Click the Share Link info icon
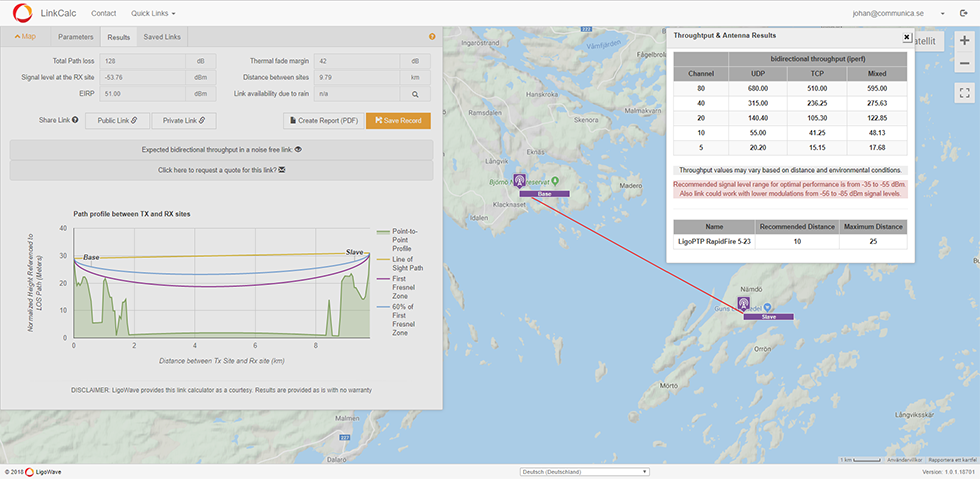980x479 pixels. click(x=75, y=120)
